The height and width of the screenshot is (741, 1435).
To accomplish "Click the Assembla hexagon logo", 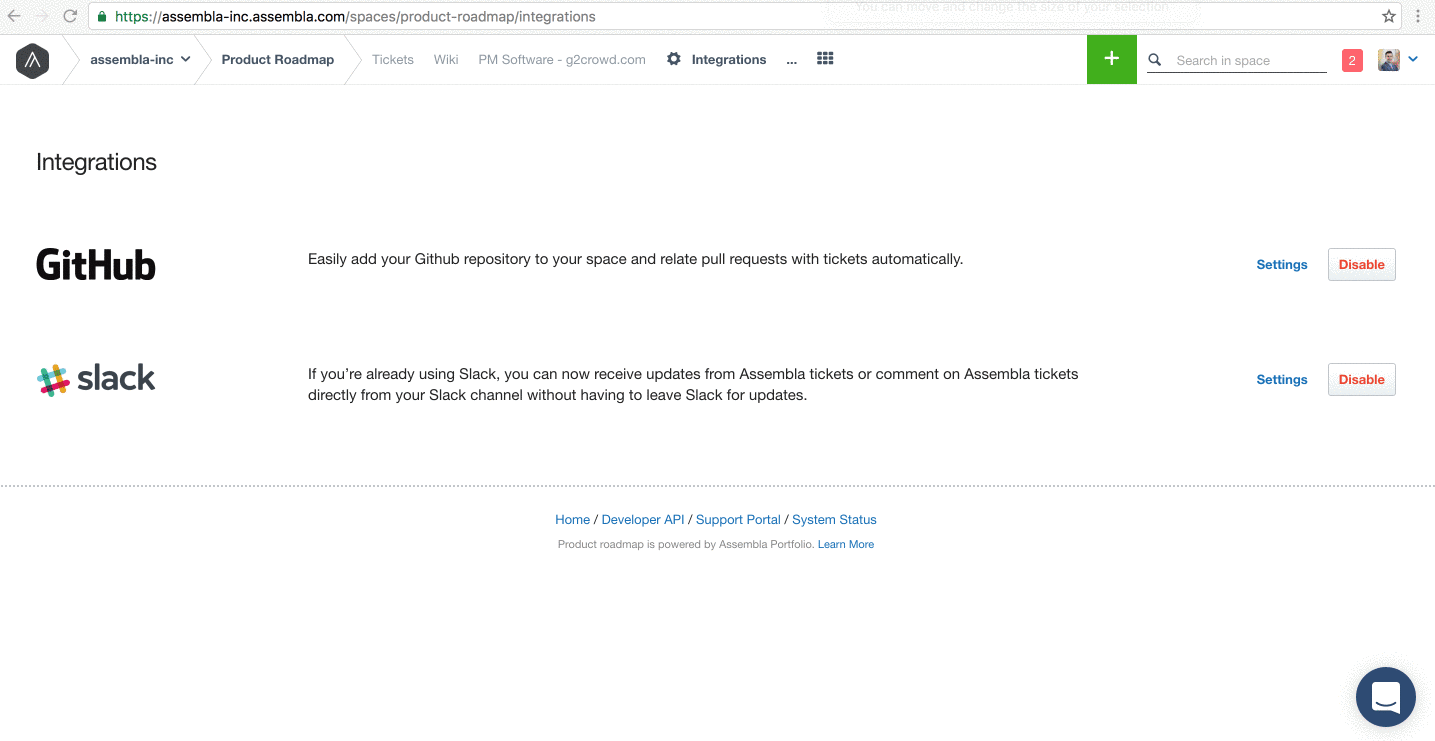I will pyautogui.click(x=32, y=60).
